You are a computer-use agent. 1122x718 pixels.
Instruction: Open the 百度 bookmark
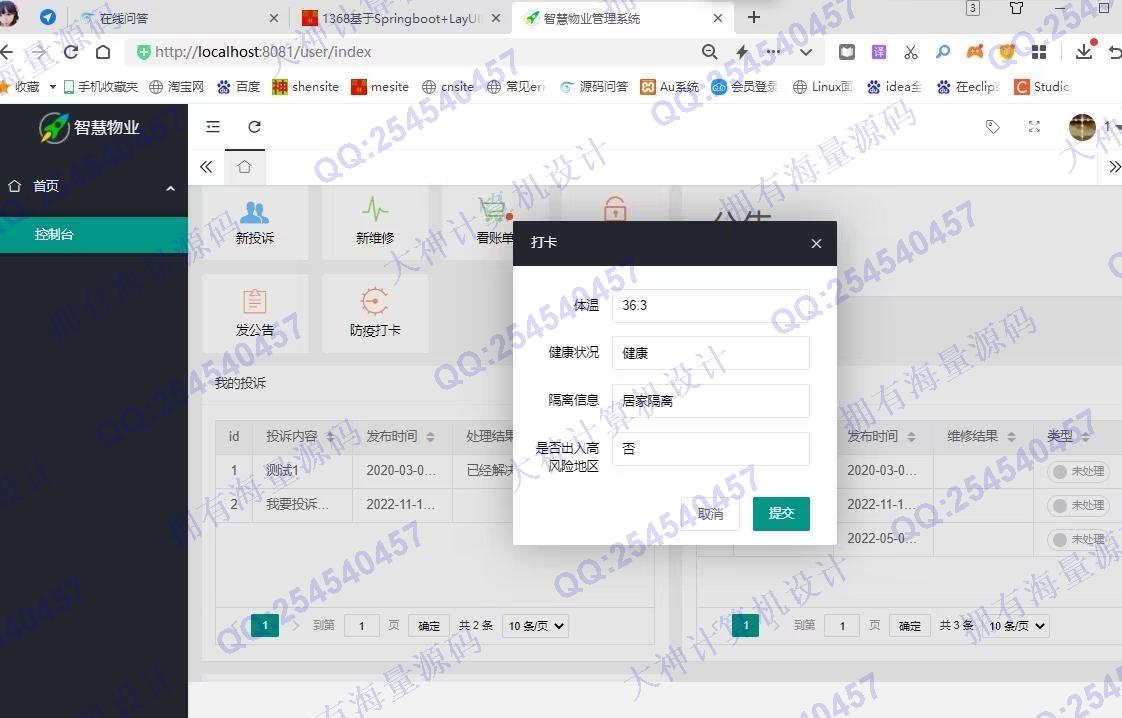pyautogui.click(x=238, y=87)
